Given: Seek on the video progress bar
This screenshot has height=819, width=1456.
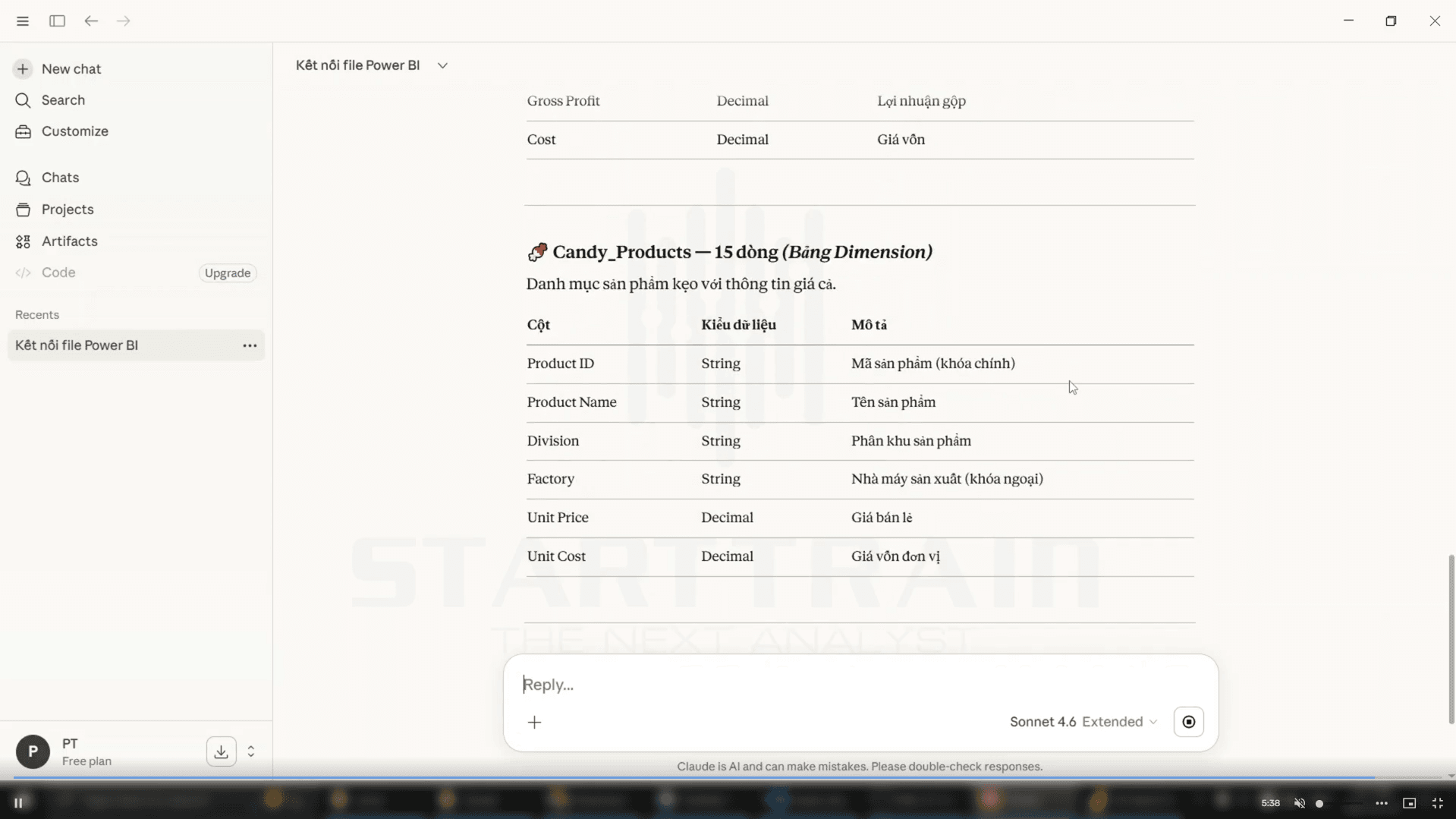Looking at the screenshot, I should click(x=728, y=778).
